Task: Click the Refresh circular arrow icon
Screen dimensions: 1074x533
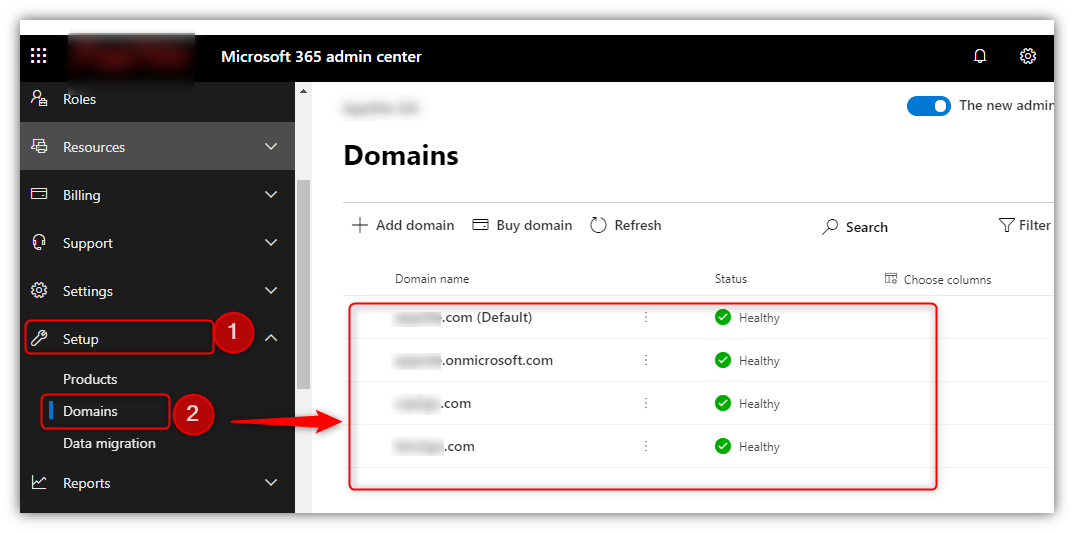Action: click(x=599, y=225)
